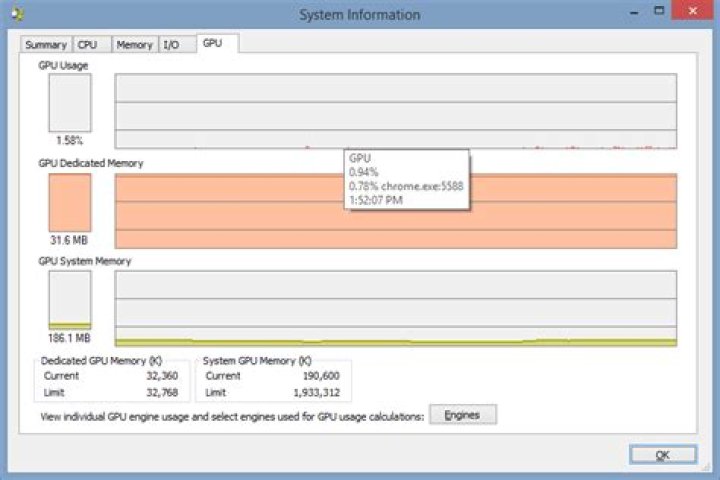This screenshot has height=480, width=720.
Task: Minimize the System Information window
Action: (635, 12)
